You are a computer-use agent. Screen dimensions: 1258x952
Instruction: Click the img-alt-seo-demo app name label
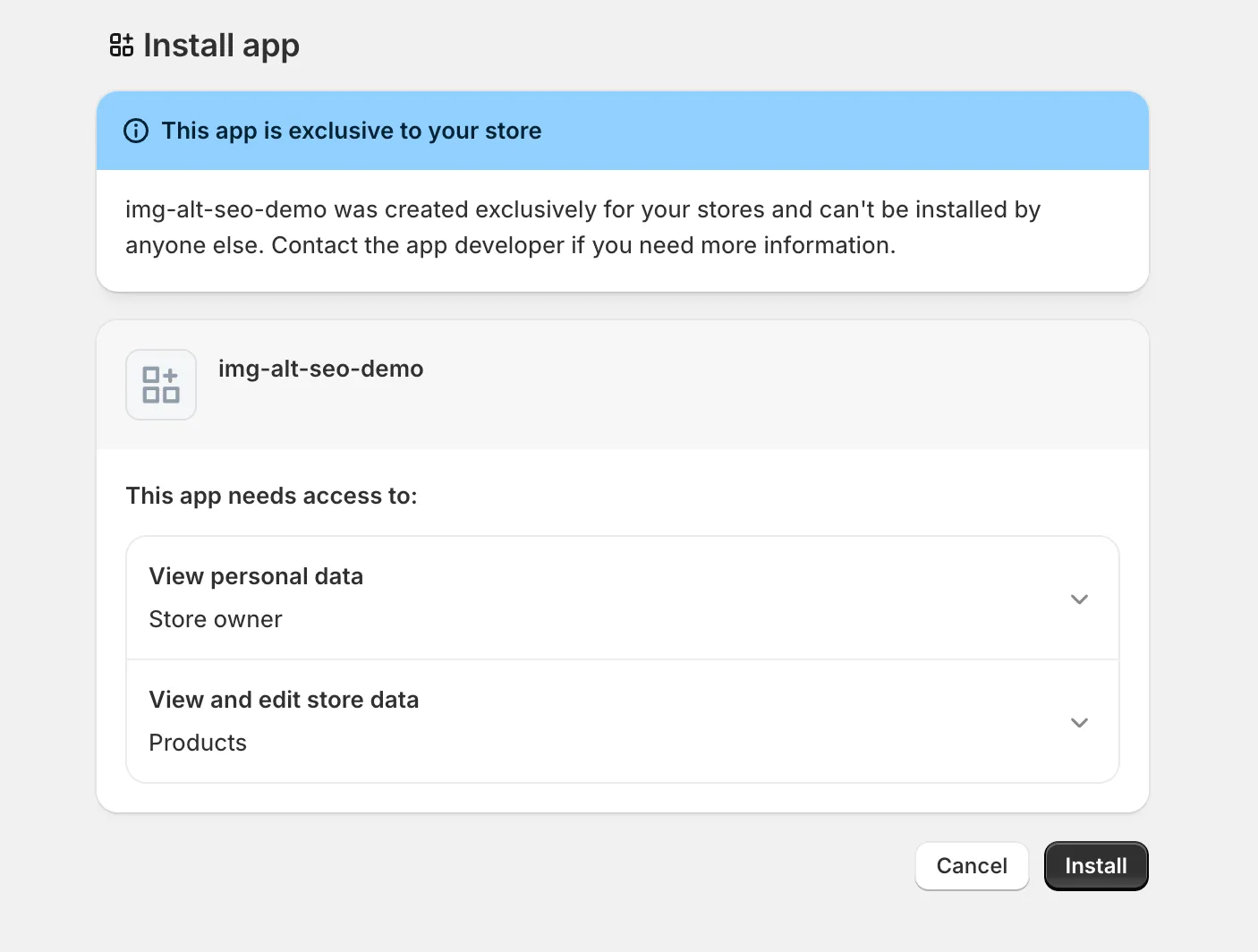pos(320,369)
